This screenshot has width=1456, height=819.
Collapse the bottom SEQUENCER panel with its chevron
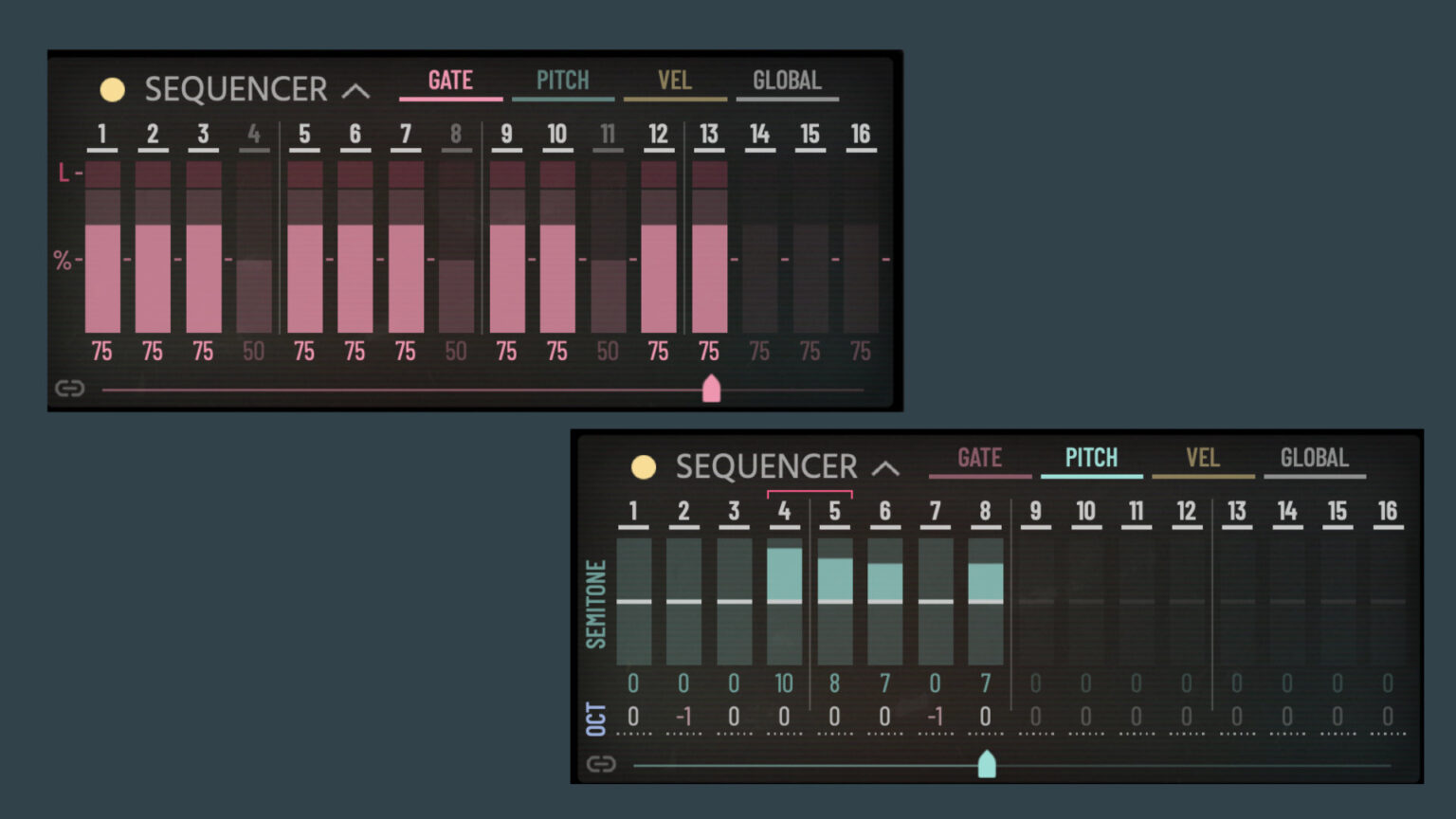pos(886,467)
